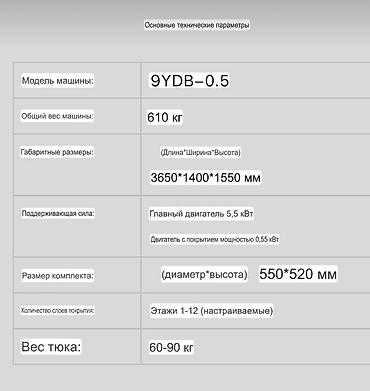Viewport: 370px width, 391px height.
Task: Select the label 'Общий вес машины:'
Action: point(57,116)
